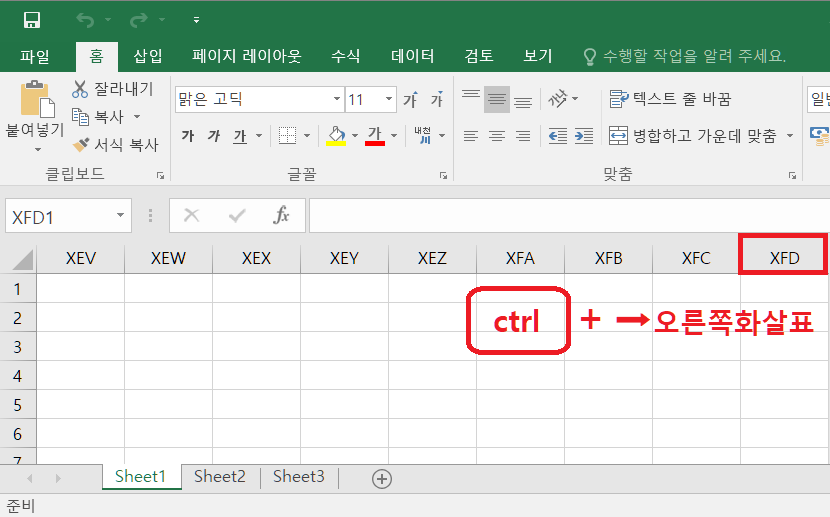
Task: Apply the yellow fill color bucket
Action: [336, 136]
